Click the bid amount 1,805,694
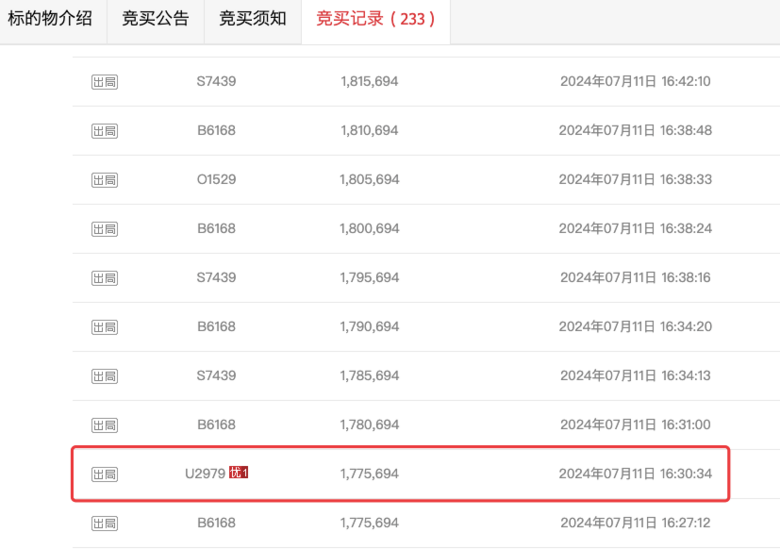 point(369,179)
